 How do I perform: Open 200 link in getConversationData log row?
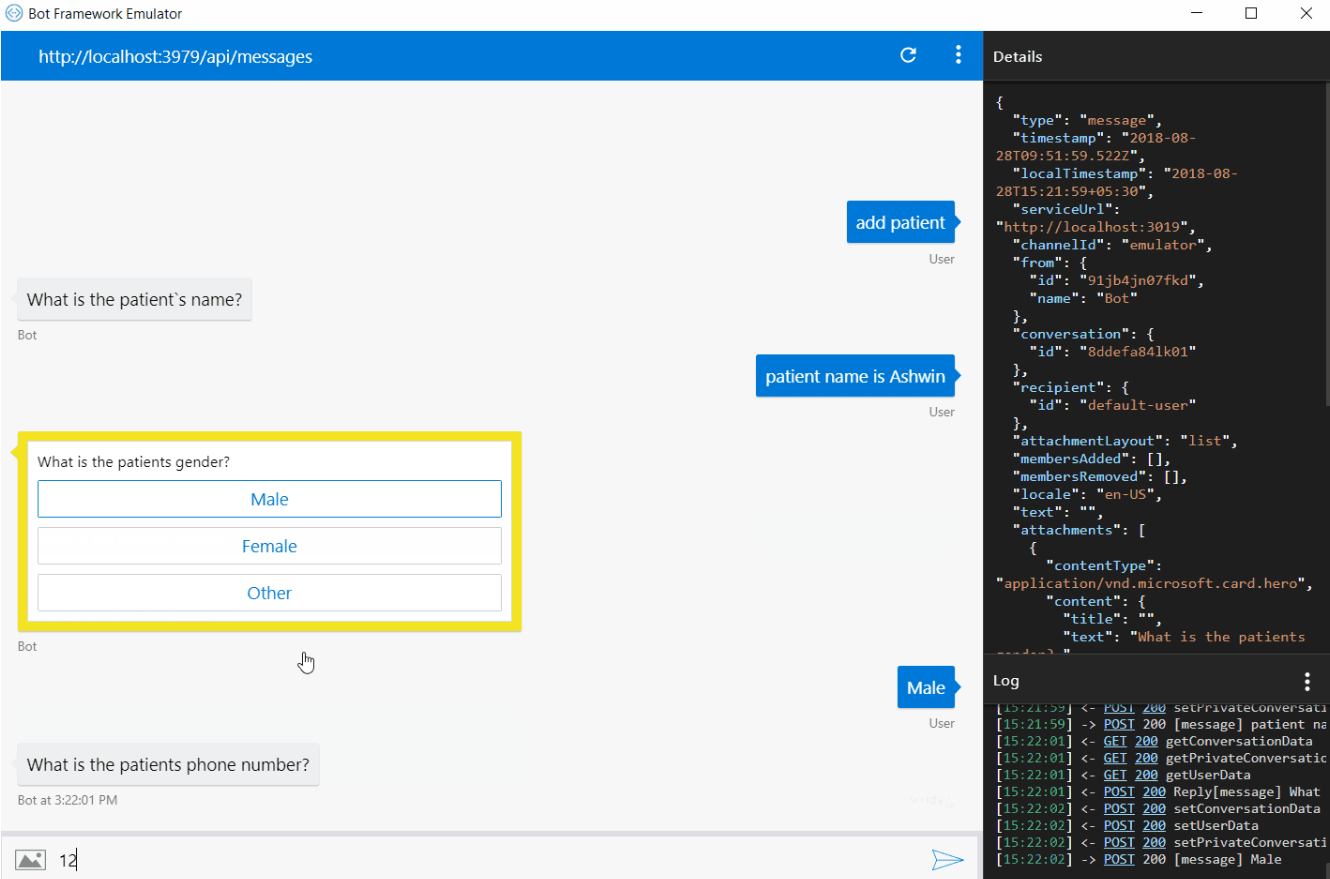tap(1146, 741)
